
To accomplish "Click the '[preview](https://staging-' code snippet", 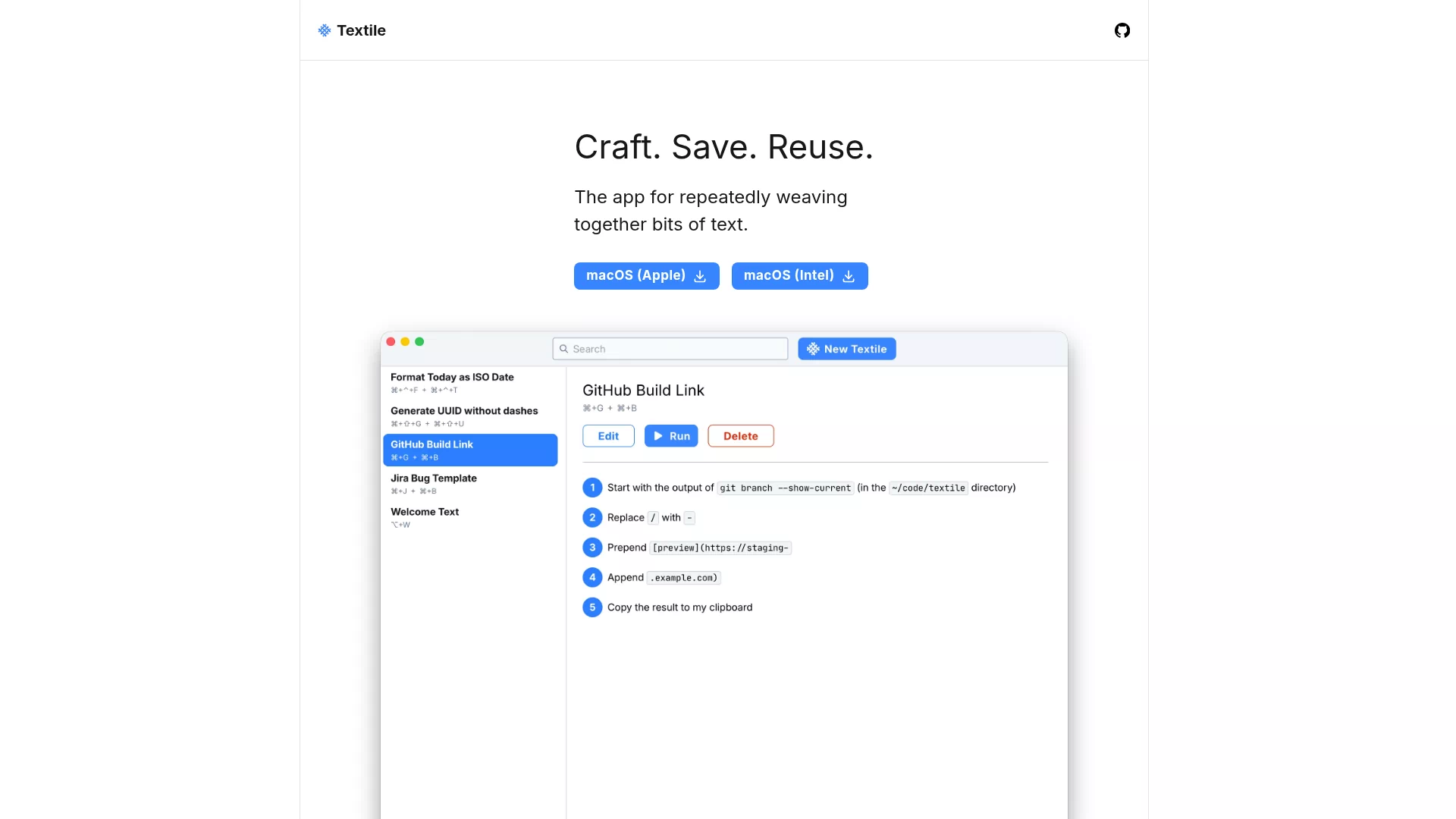I will [x=720, y=548].
